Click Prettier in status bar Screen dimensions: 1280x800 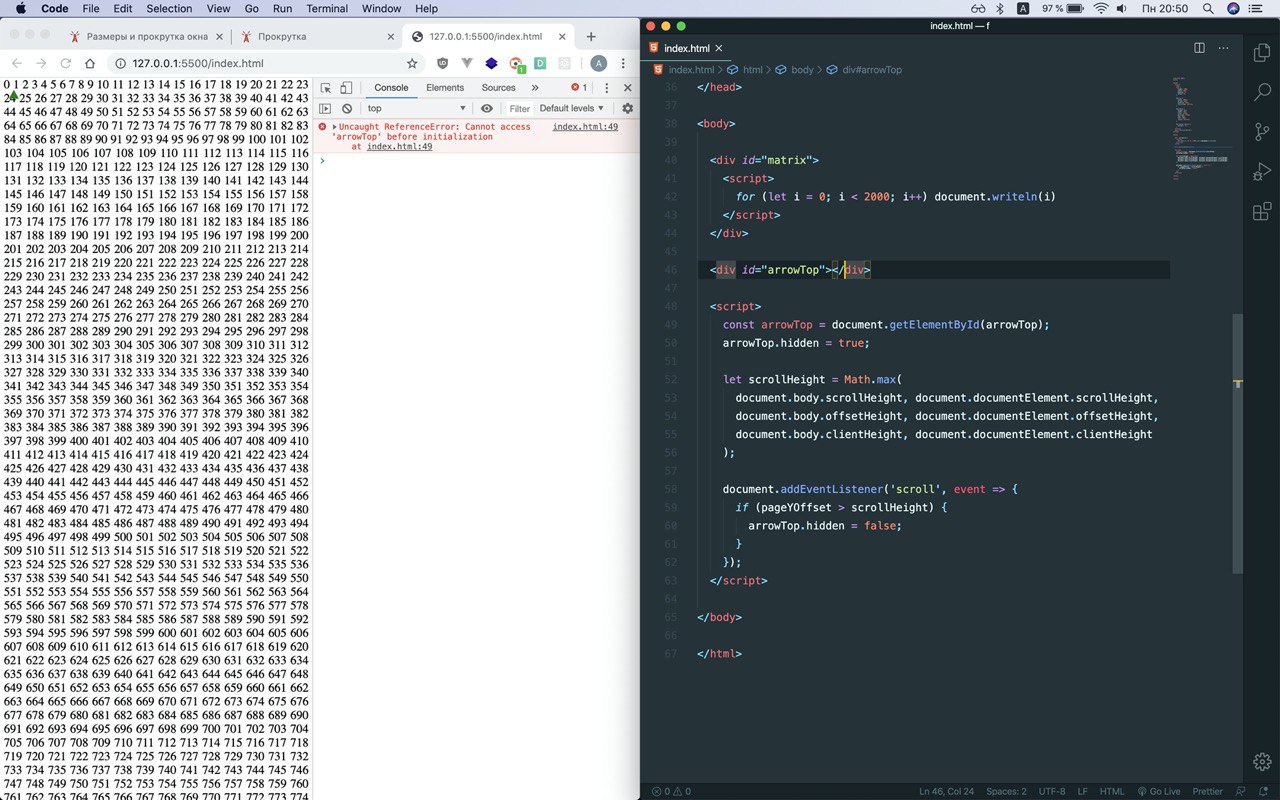tap(1207, 792)
